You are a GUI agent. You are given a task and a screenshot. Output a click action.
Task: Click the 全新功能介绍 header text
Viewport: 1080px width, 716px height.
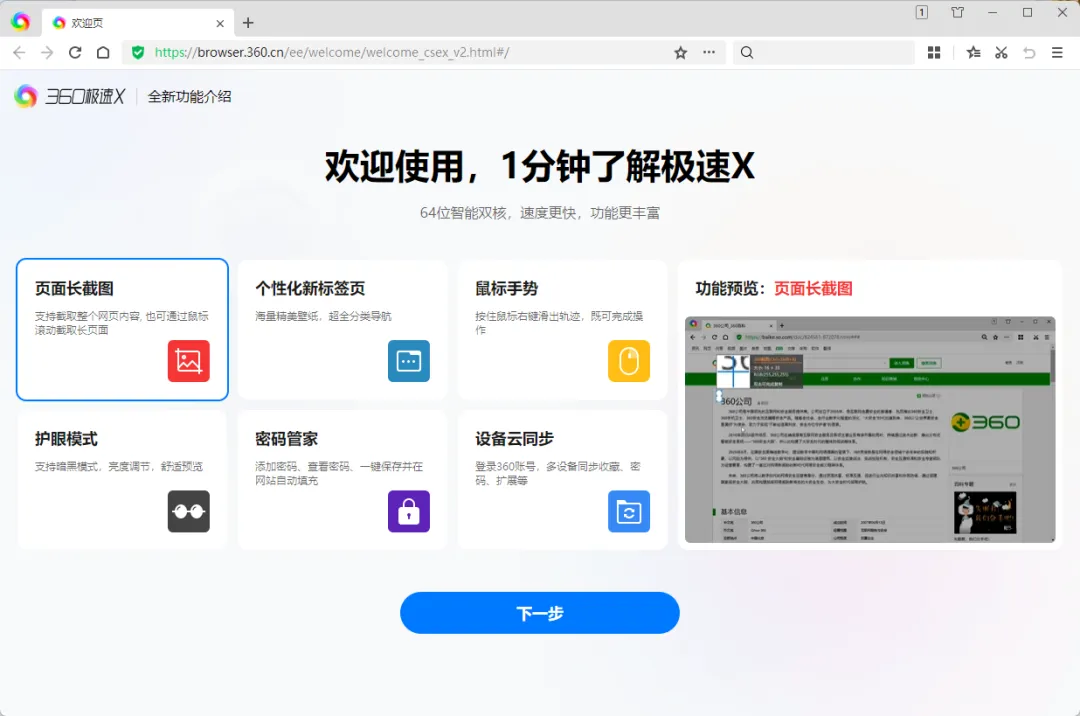coord(189,96)
